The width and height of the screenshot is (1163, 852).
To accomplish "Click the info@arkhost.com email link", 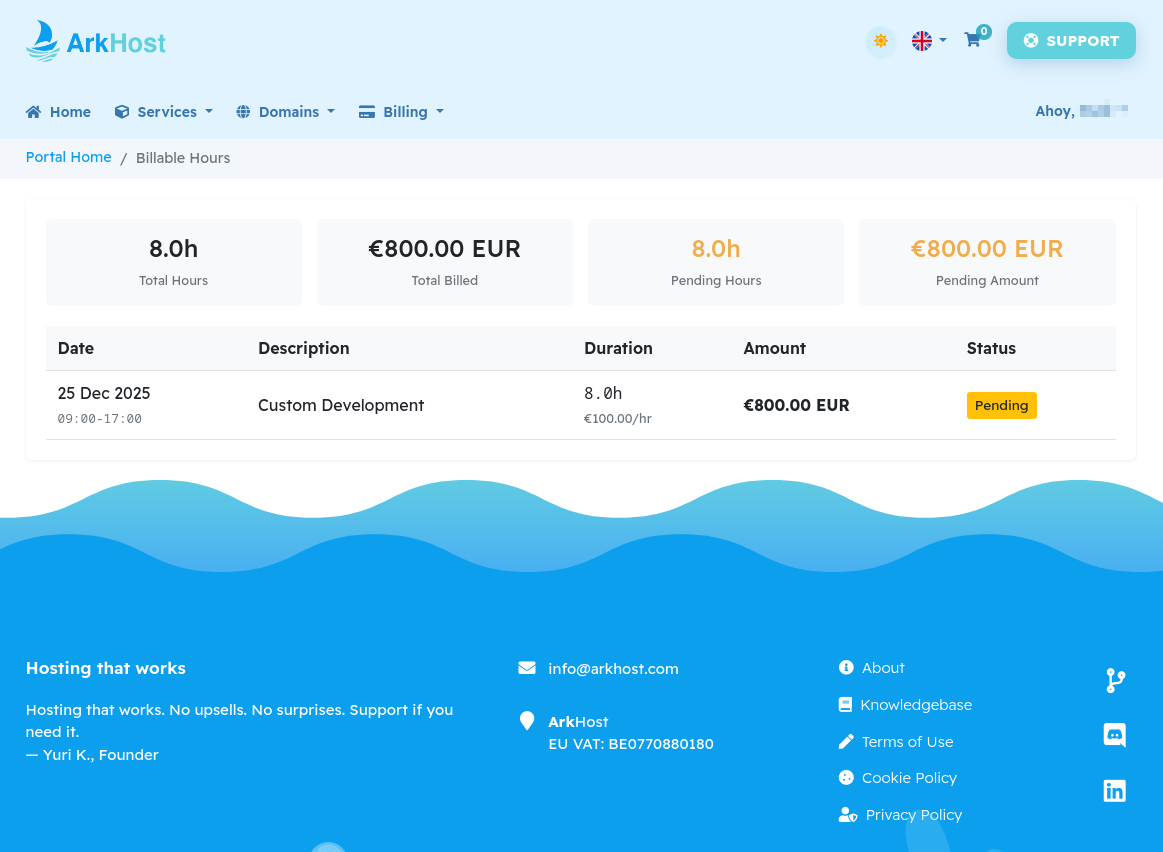I will click(x=613, y=669).
